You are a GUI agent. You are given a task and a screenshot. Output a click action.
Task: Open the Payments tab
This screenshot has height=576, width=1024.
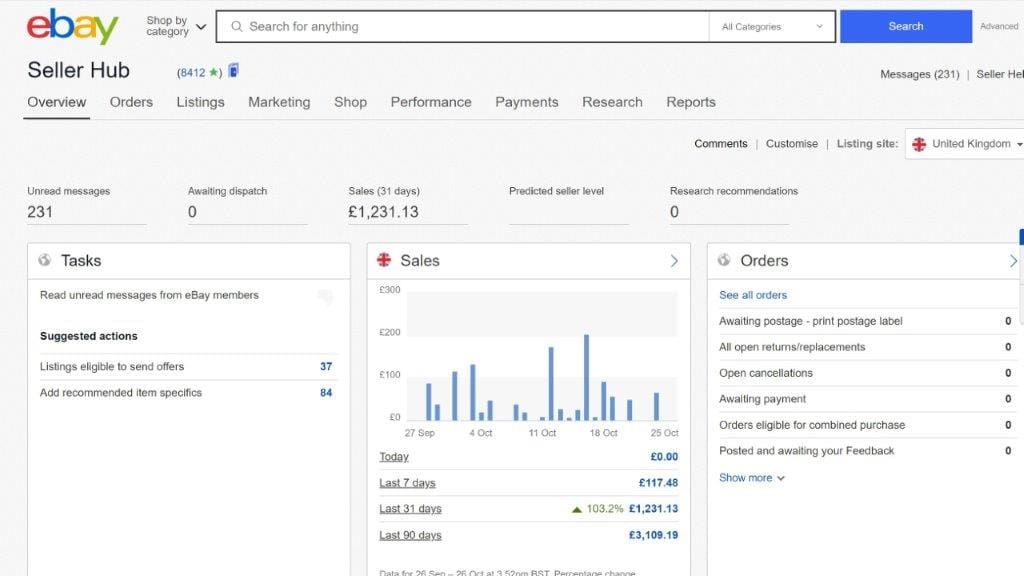coord(527,102)
